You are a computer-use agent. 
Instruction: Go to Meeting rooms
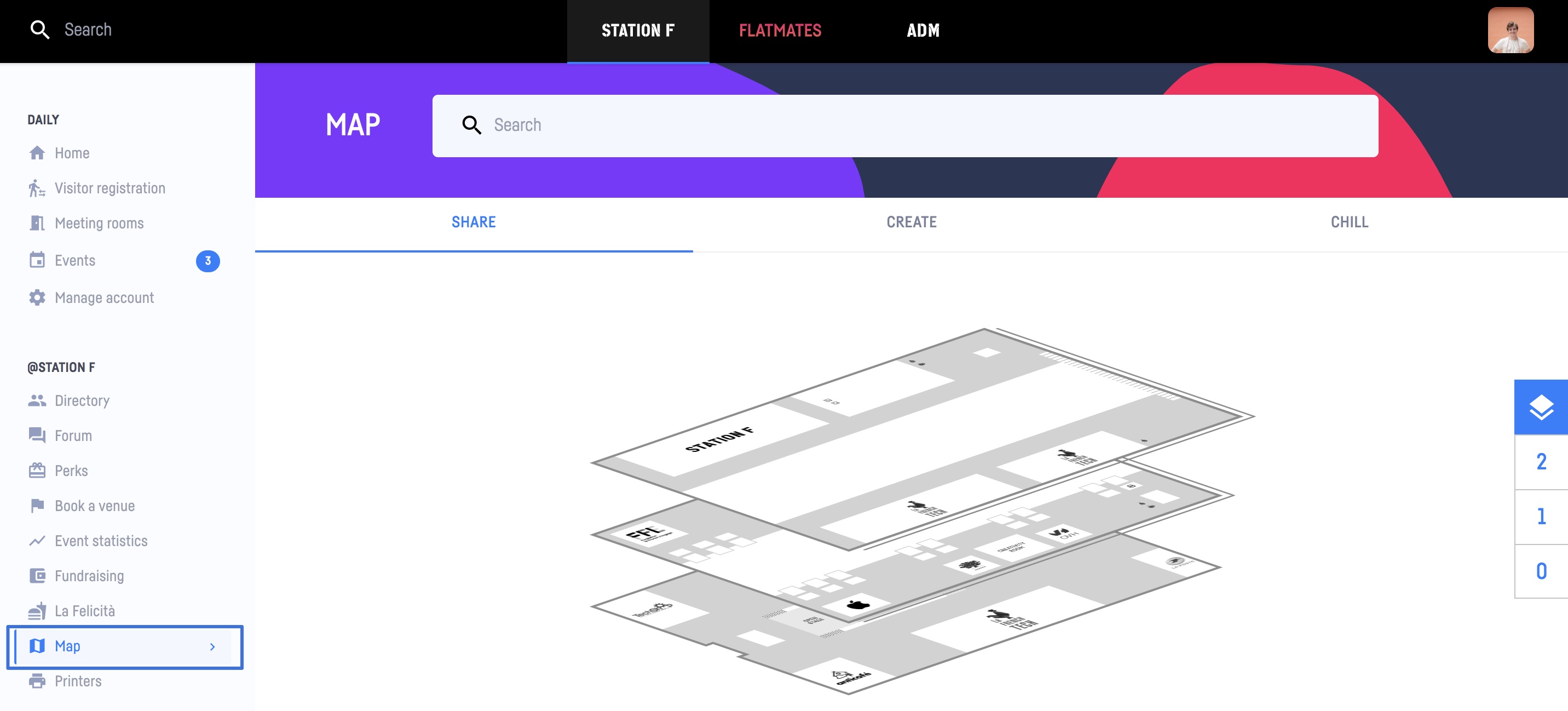(99, 223)
